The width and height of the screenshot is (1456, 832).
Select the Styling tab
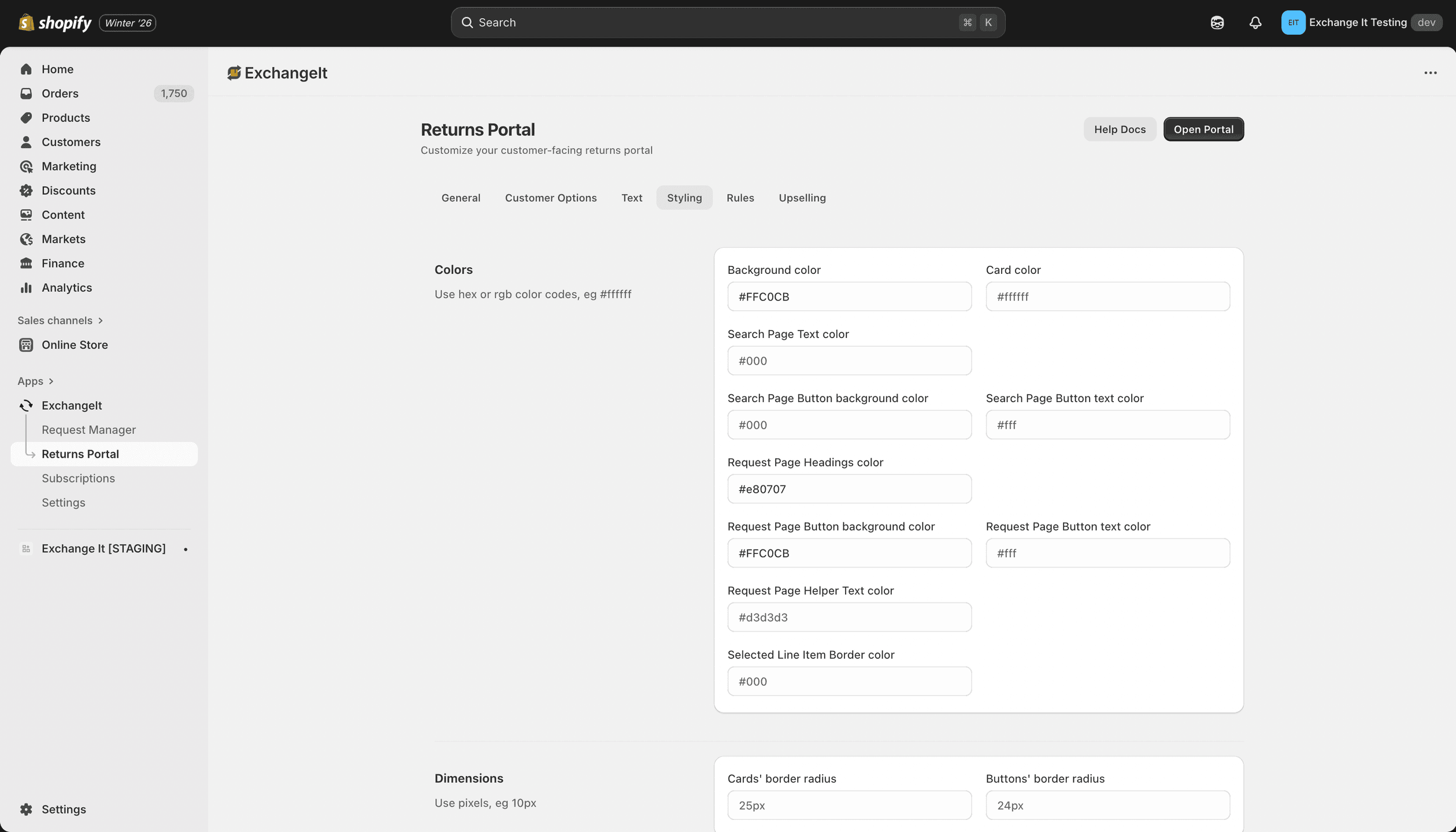coord(684,198)
